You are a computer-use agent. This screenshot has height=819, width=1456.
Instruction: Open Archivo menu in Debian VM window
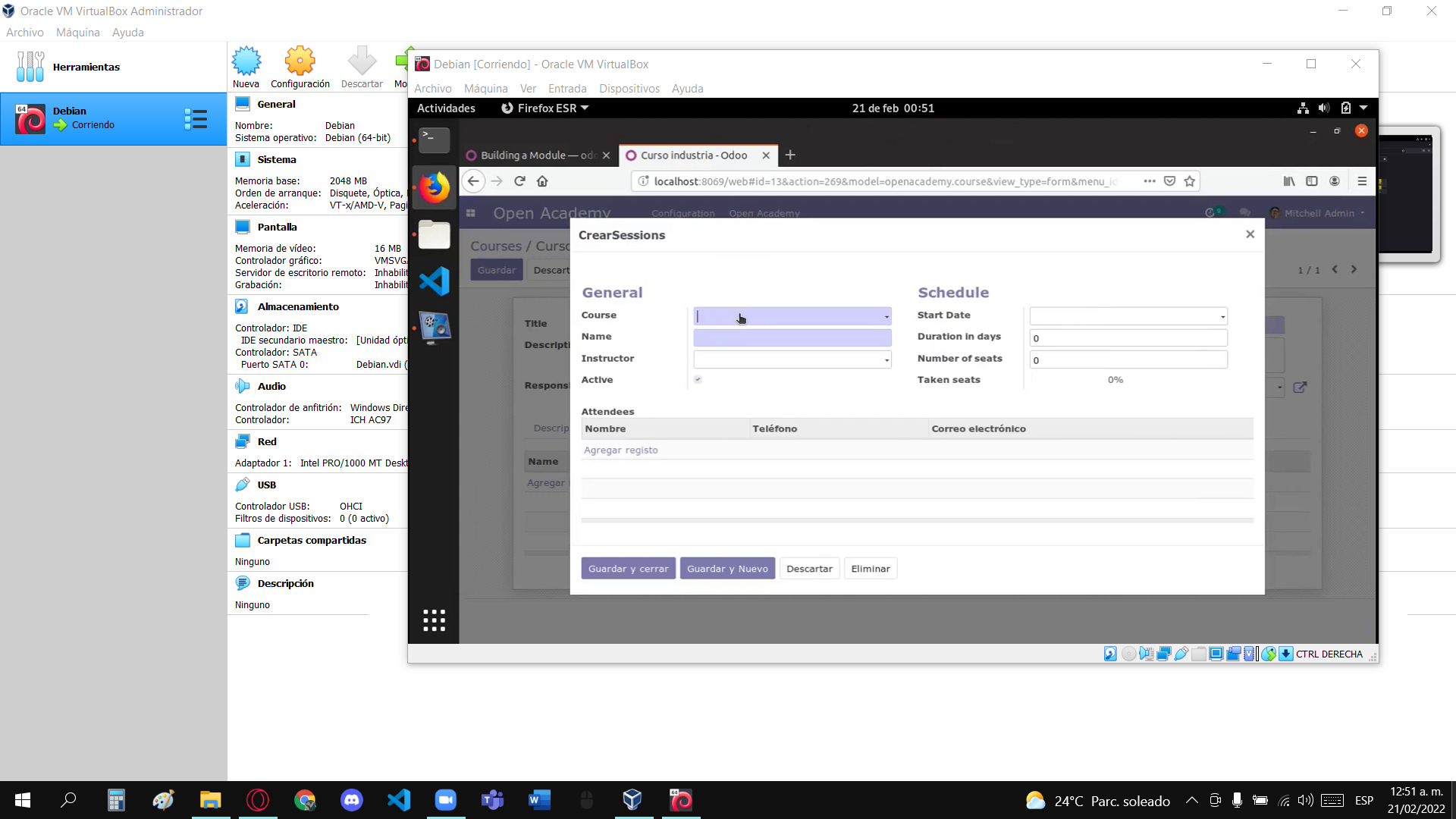coord(432,89)
